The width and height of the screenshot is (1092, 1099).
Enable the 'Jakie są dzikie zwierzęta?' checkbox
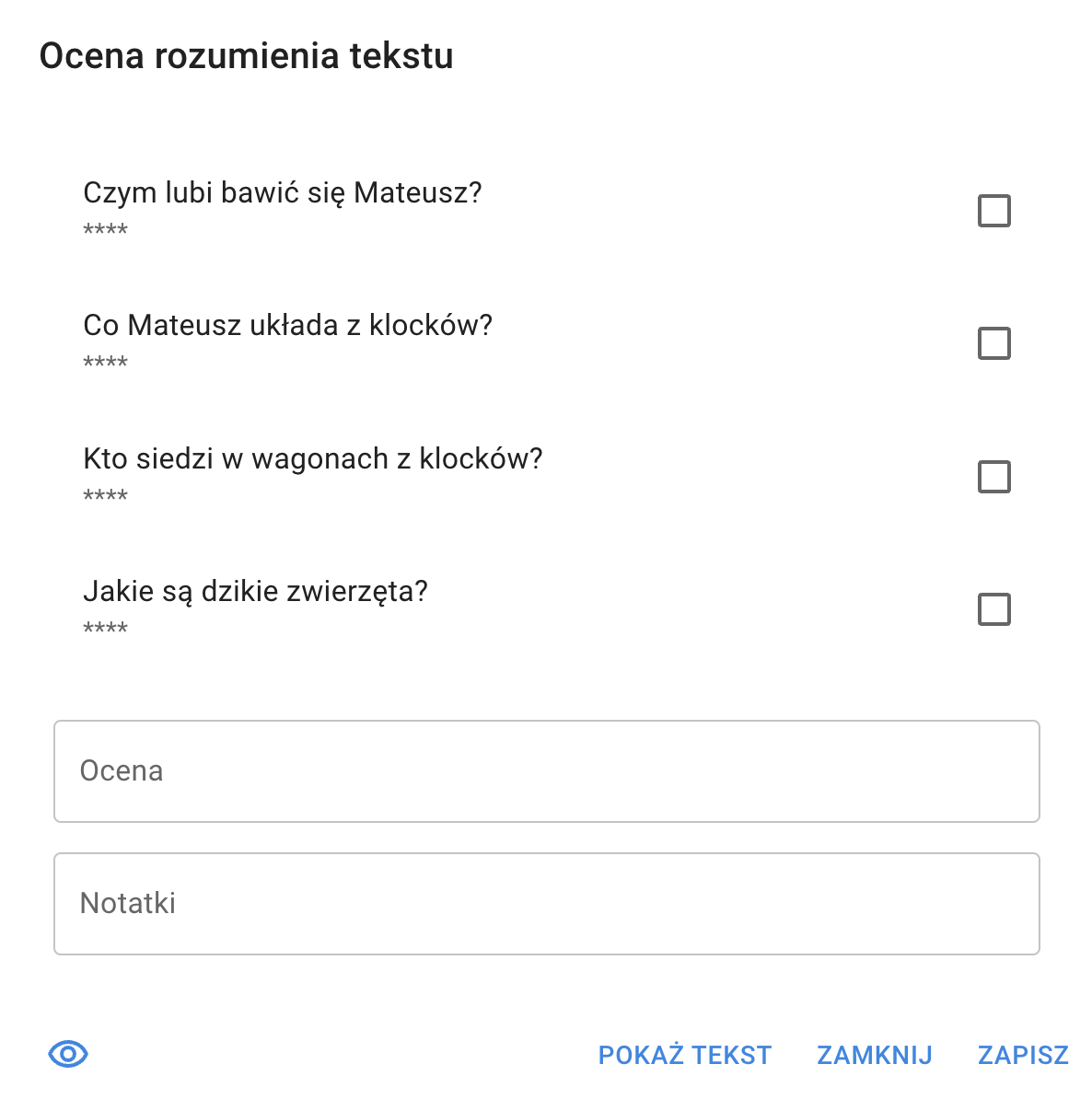[993, 609]
